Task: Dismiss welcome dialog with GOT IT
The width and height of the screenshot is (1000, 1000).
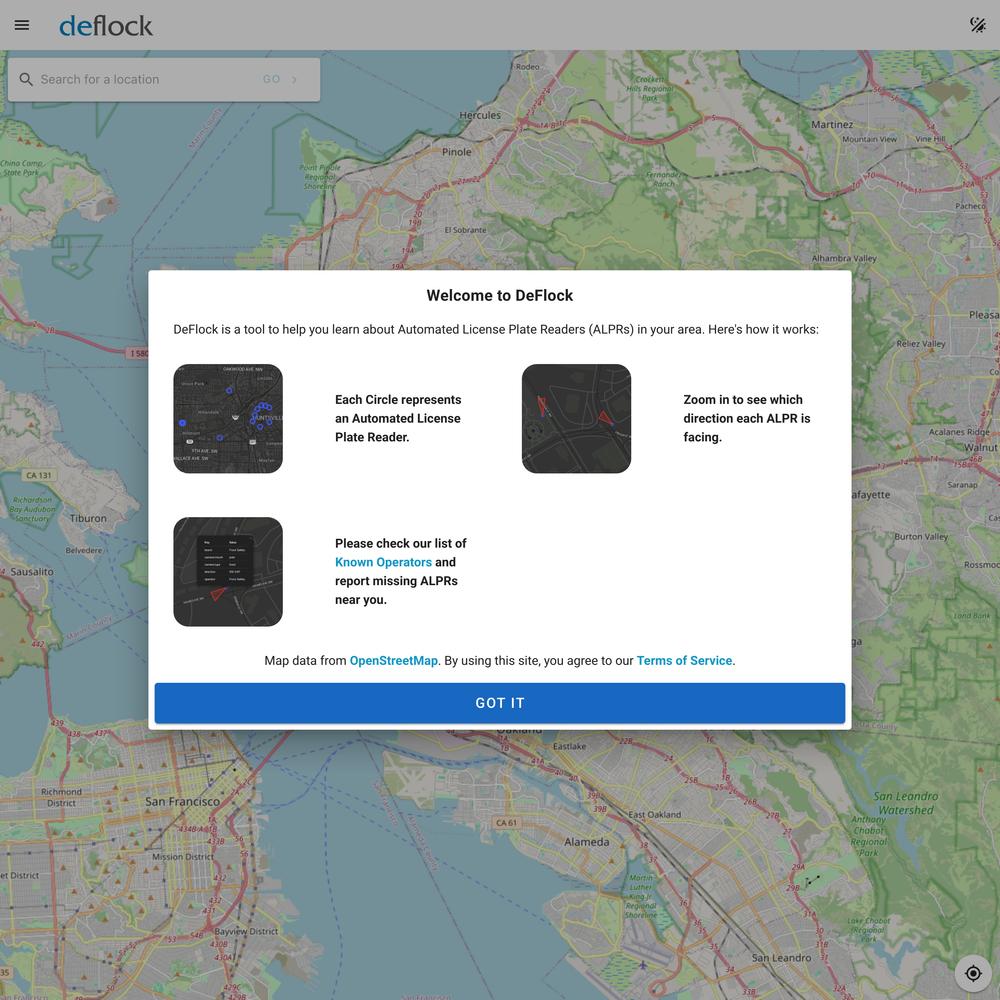Action: pos(499,703)
